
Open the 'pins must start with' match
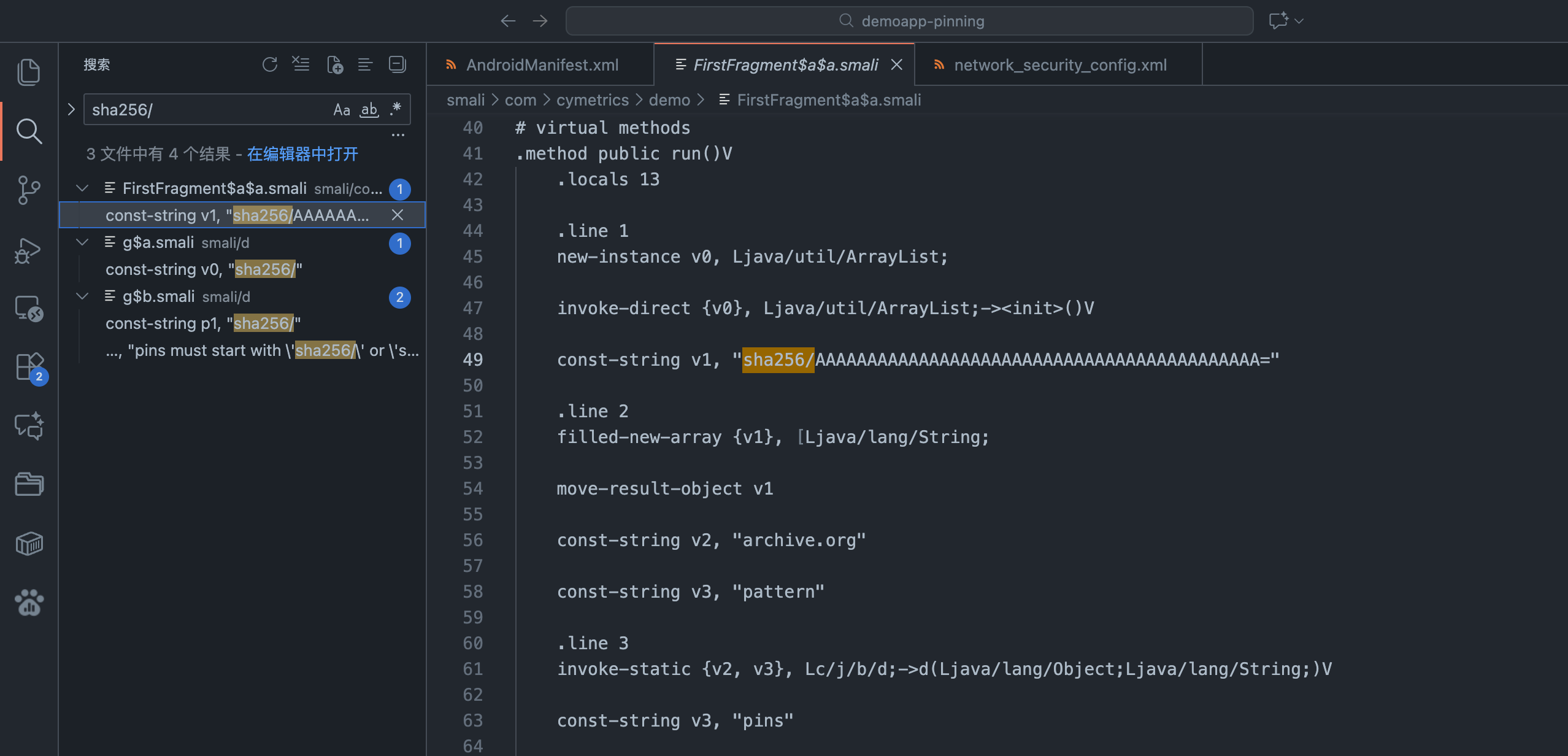point(242,350)
